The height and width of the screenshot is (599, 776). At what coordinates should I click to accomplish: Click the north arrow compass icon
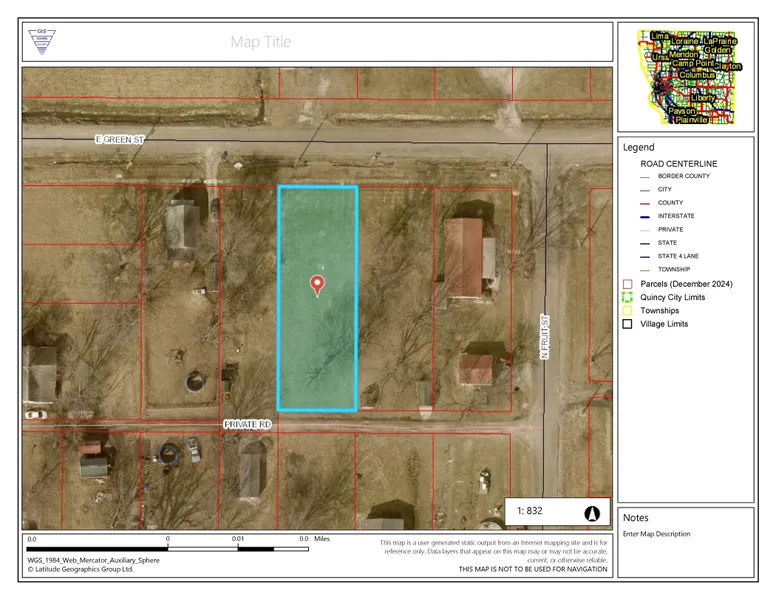click(x=591, y=512)
